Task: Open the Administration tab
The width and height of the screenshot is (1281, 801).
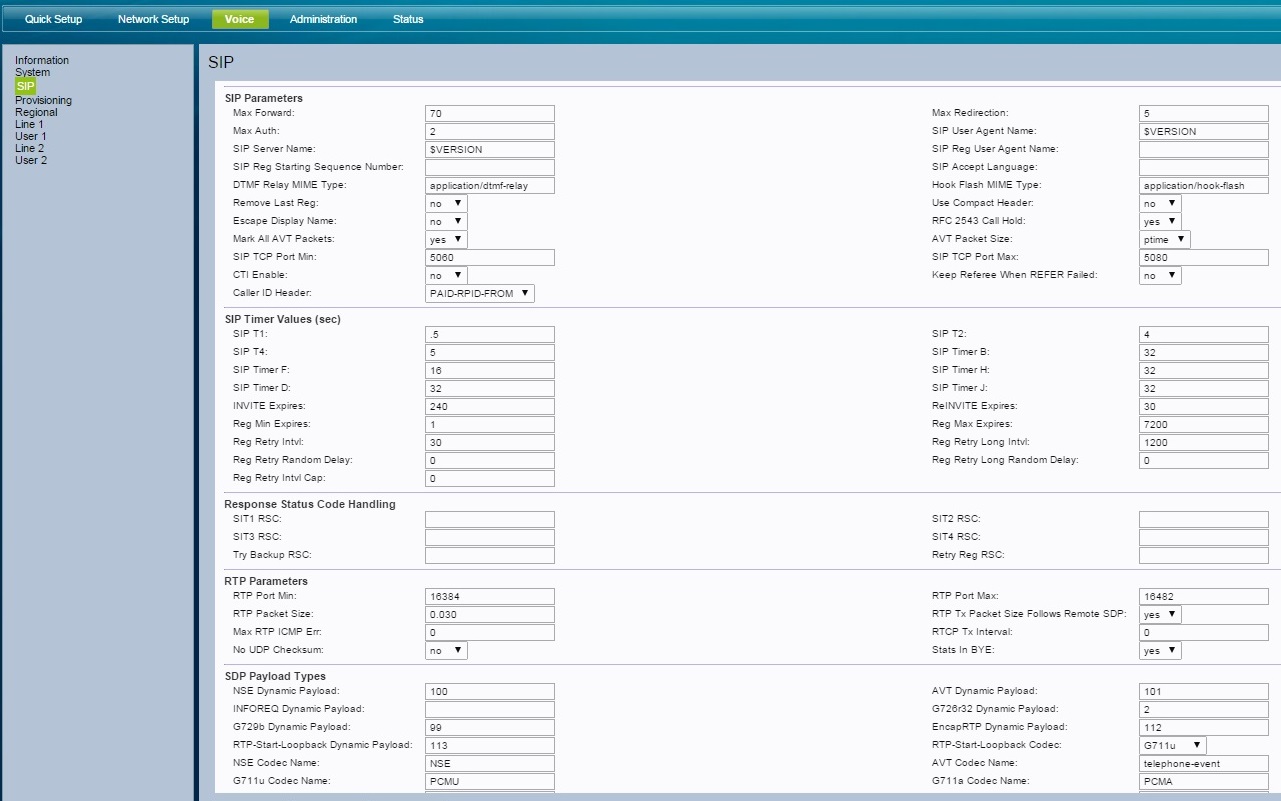Action: point(323,19)
